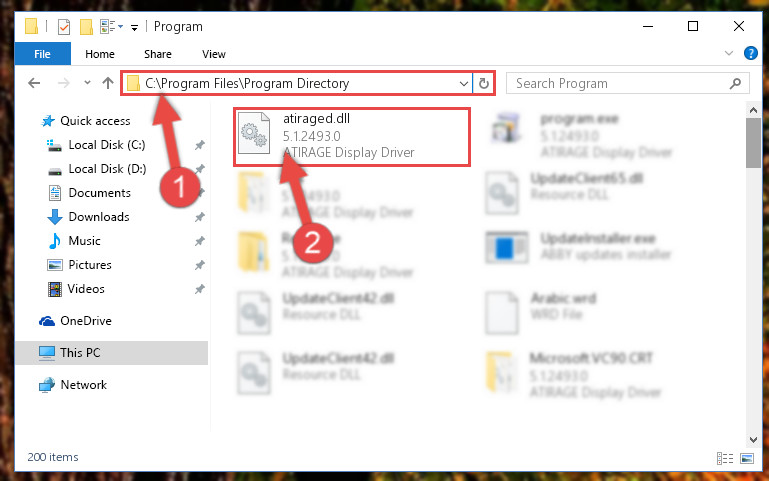Click the Properties checkmark icon in title bar
The image size is (769, 481).
(64, 26)
